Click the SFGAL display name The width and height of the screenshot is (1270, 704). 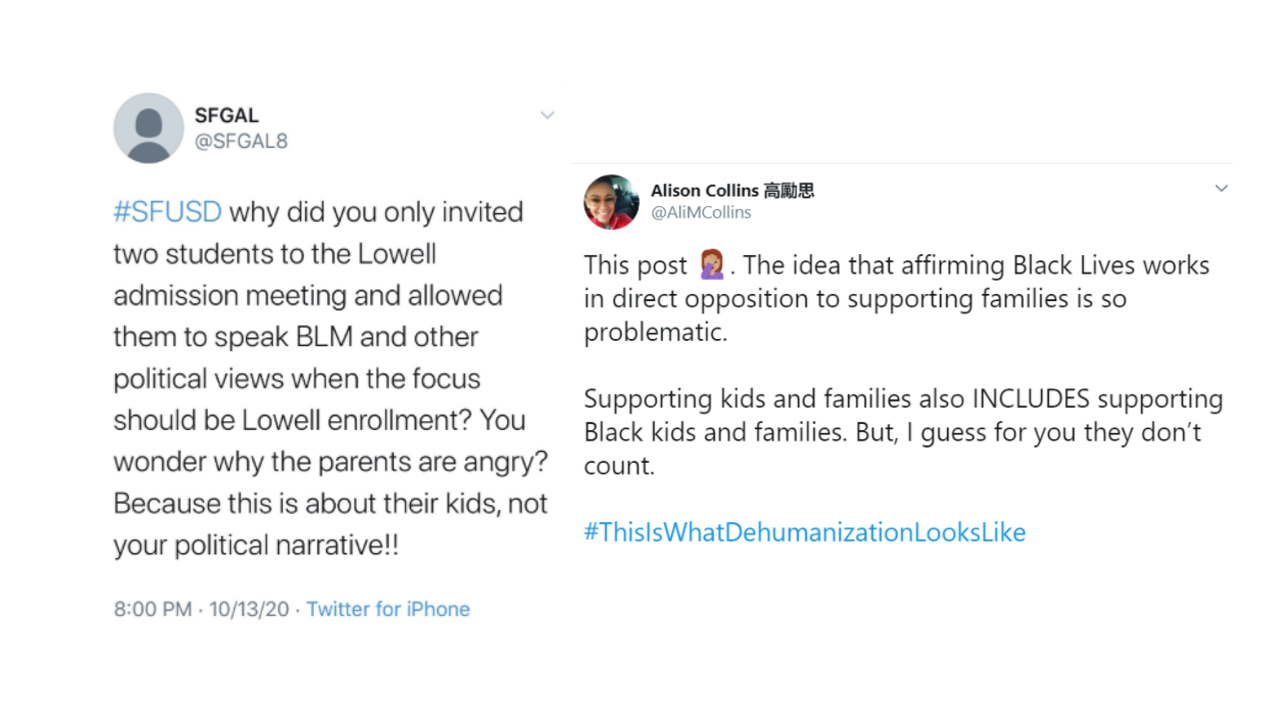point(227,114)
